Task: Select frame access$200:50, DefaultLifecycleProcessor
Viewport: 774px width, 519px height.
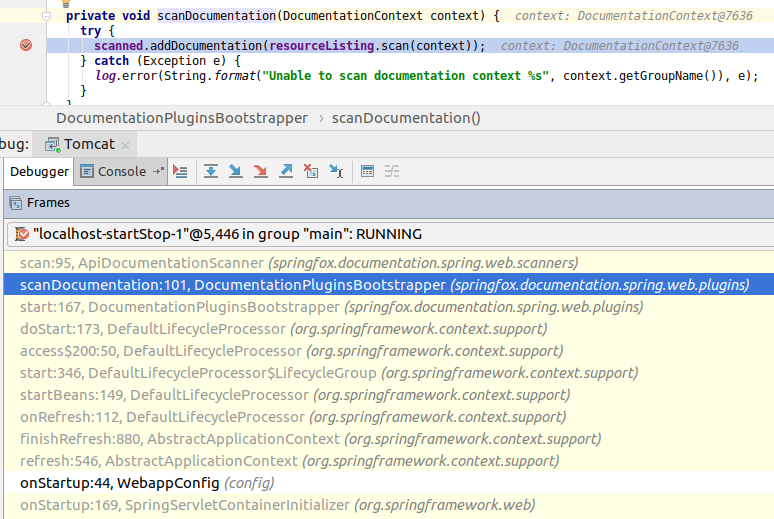Action: click(x=389, y=351)
